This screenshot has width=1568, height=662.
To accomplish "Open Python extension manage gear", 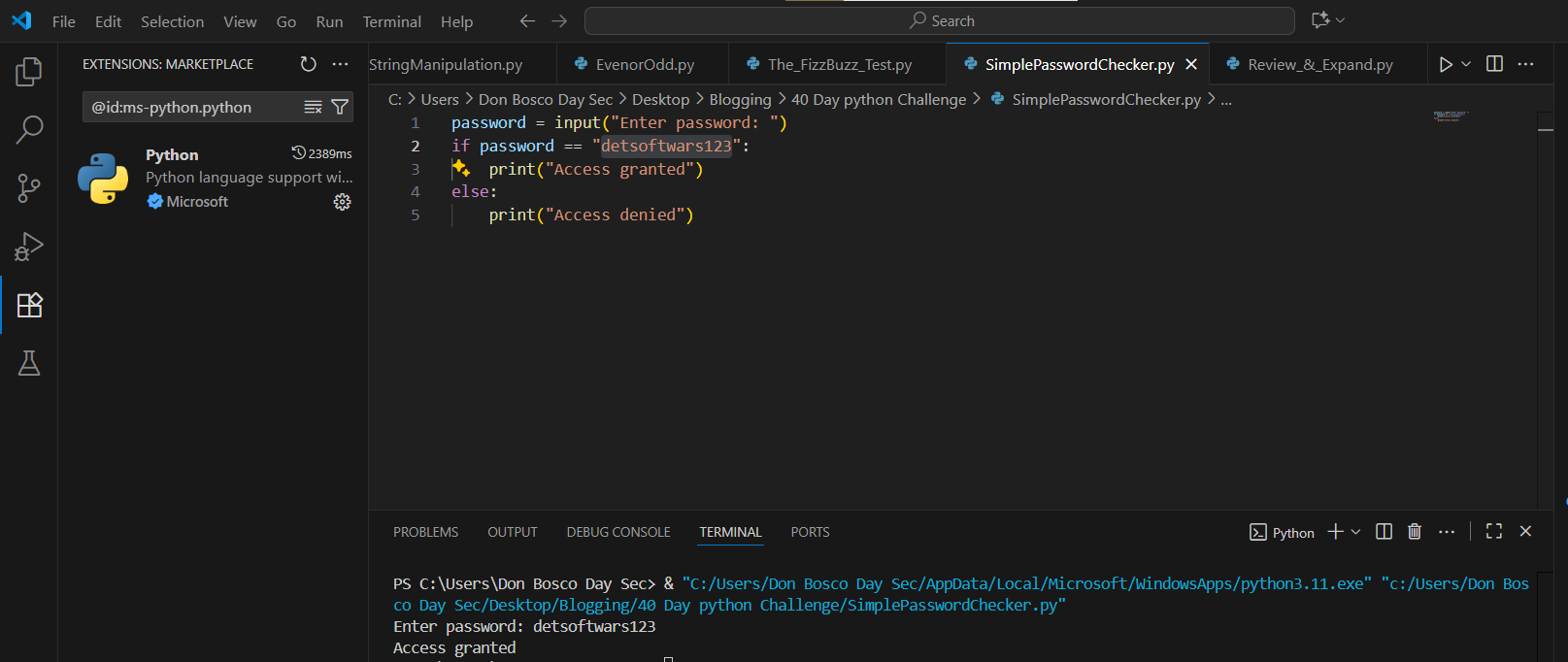I will coord(342,202).
